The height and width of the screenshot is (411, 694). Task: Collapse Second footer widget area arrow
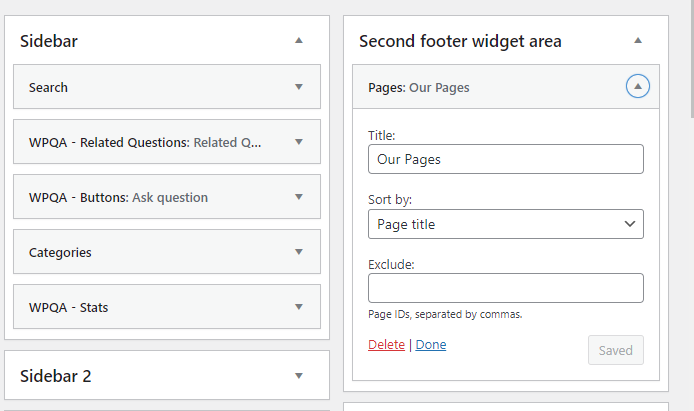coord(638,41)
